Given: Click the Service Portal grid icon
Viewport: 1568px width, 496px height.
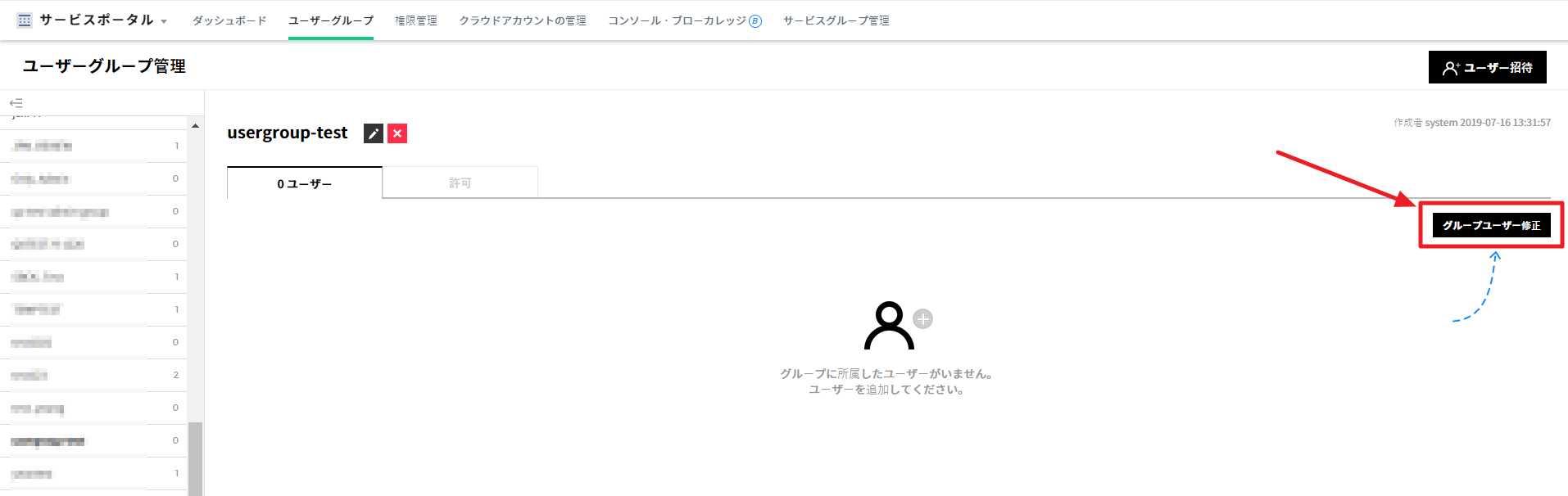Looking at the screenshot, I should point(25,20).
